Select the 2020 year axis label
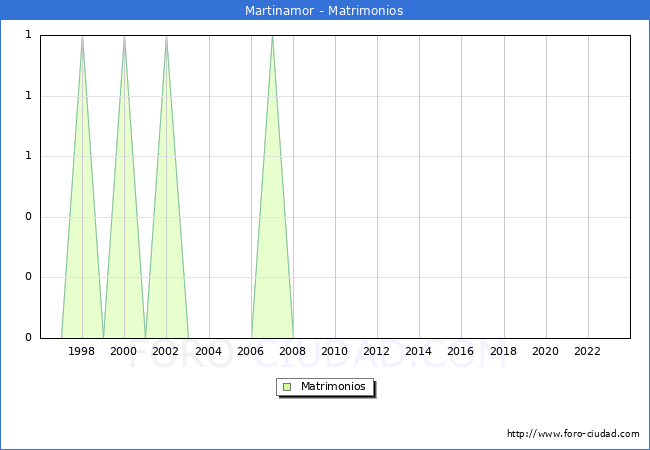 point(546,351)
